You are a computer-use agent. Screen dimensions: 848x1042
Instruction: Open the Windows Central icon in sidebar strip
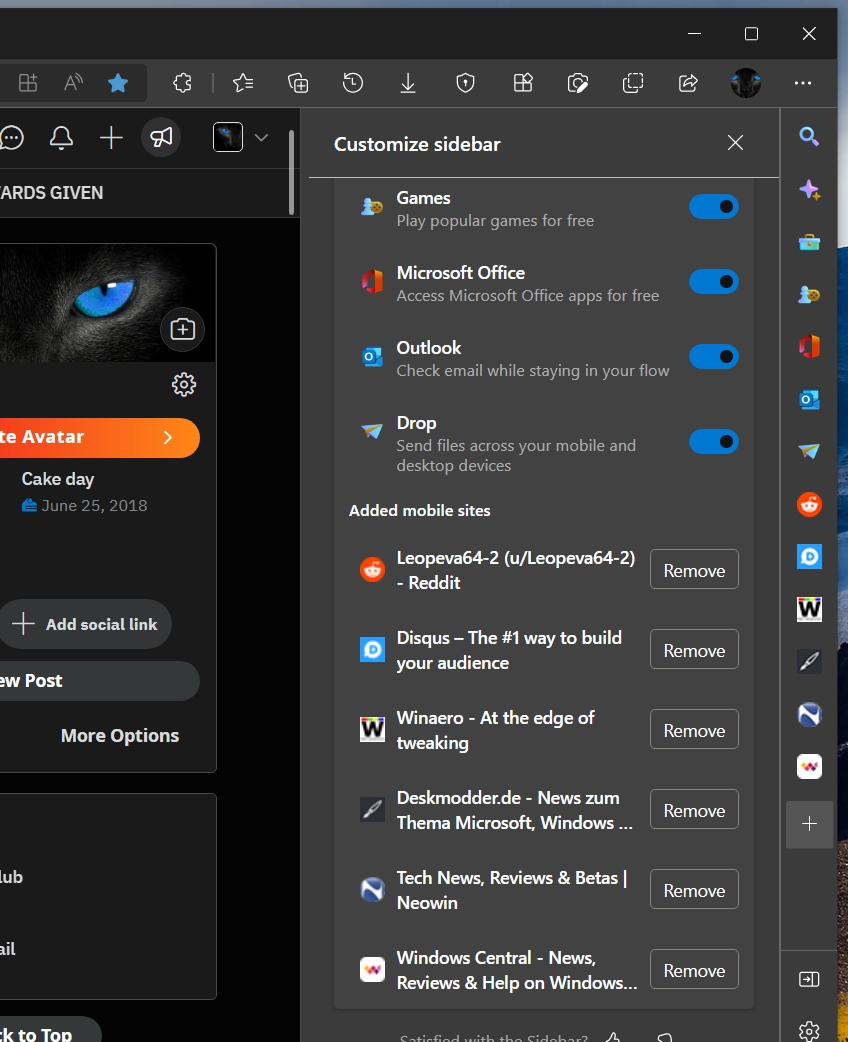[809, 766]
